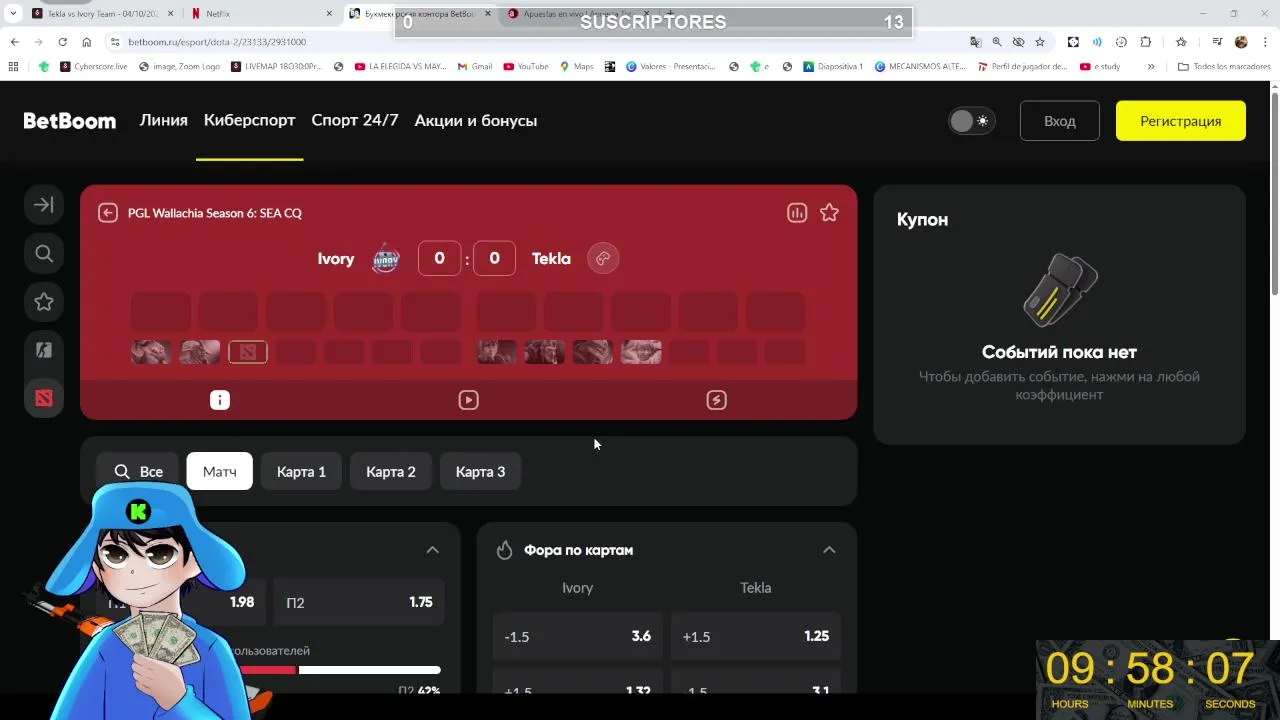Screen dimensions: 1280x720
Task: Open the browser extensions puzzle icon
Action: point(1146,42)
